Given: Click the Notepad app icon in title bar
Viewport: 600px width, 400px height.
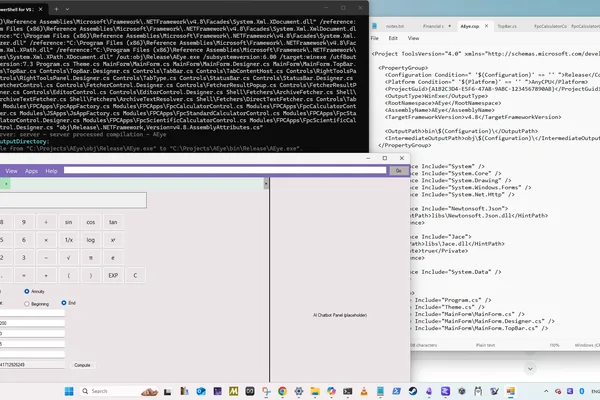Looking at the screenshot, I should (x=375, y=26).
